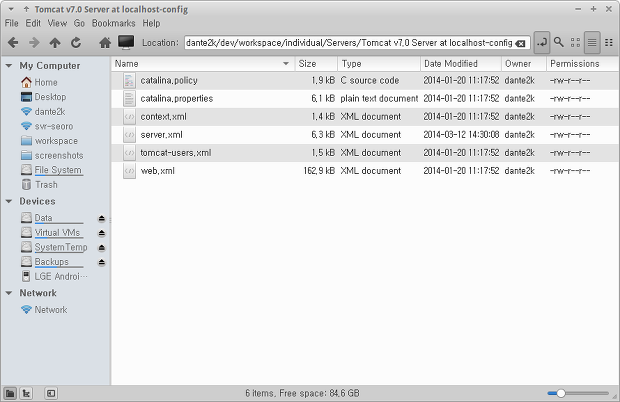The image size is (620, 402).
Task: Toggle location entry mode button
Action: pyautogui.click(x=542, y=42)
